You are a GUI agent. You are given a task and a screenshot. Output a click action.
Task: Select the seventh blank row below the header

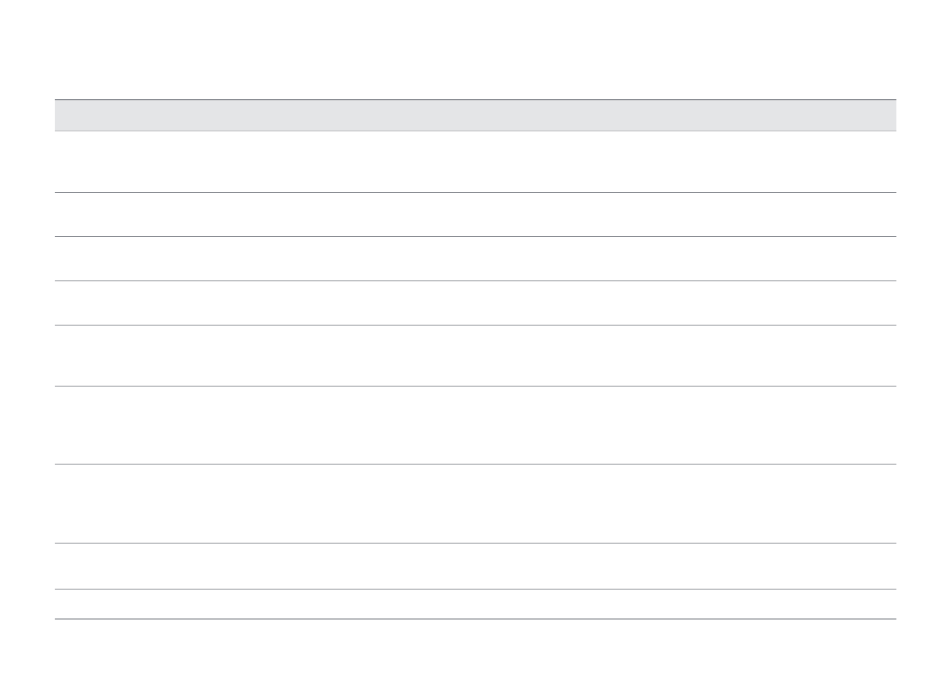475,504
